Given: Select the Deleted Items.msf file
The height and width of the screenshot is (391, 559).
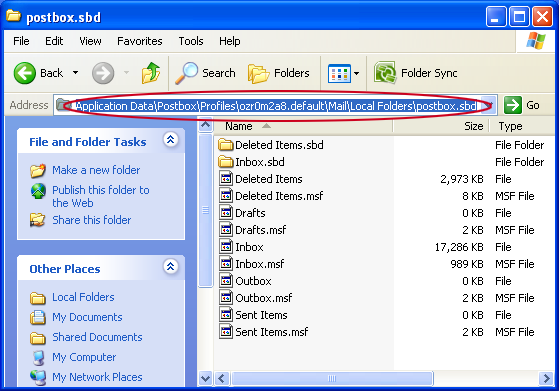Looking at the screenshot, I should click(271, 196).
